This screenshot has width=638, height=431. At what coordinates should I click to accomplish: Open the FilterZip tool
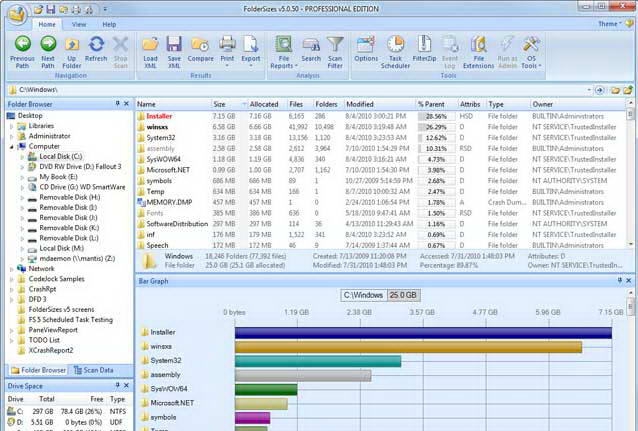coord(424,49)
